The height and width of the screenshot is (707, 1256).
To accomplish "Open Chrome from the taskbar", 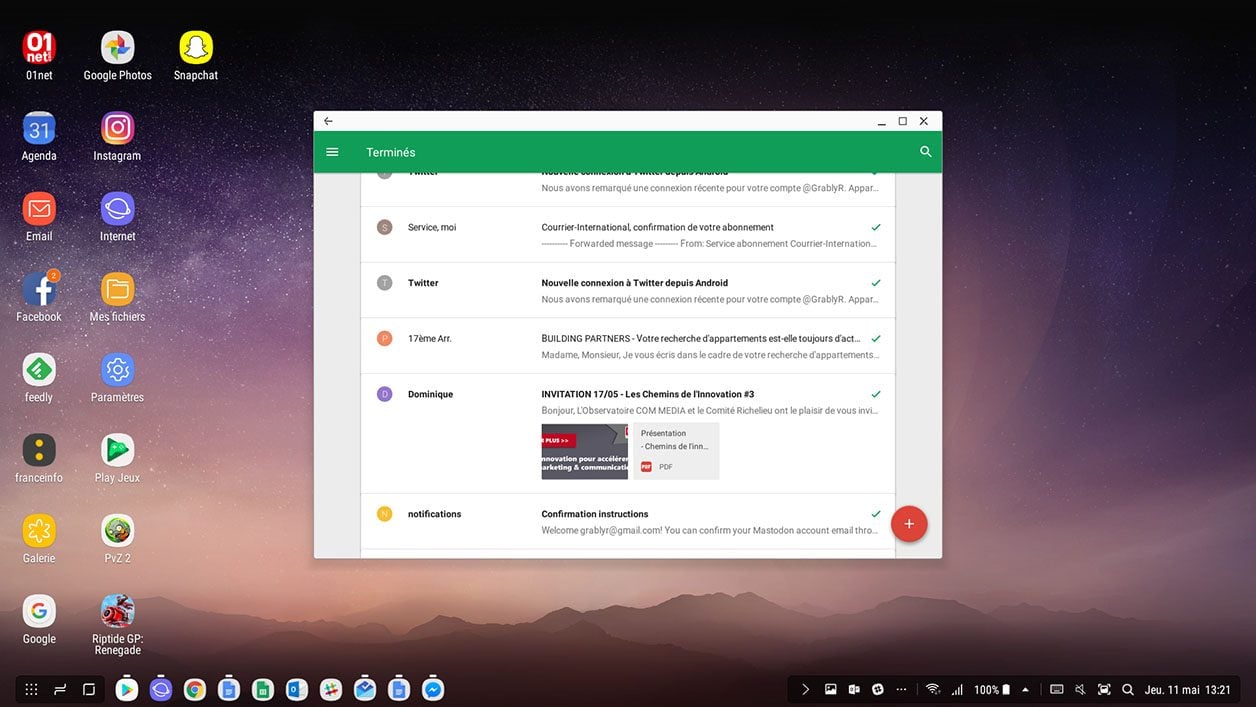I will click(x=195, y=689).
